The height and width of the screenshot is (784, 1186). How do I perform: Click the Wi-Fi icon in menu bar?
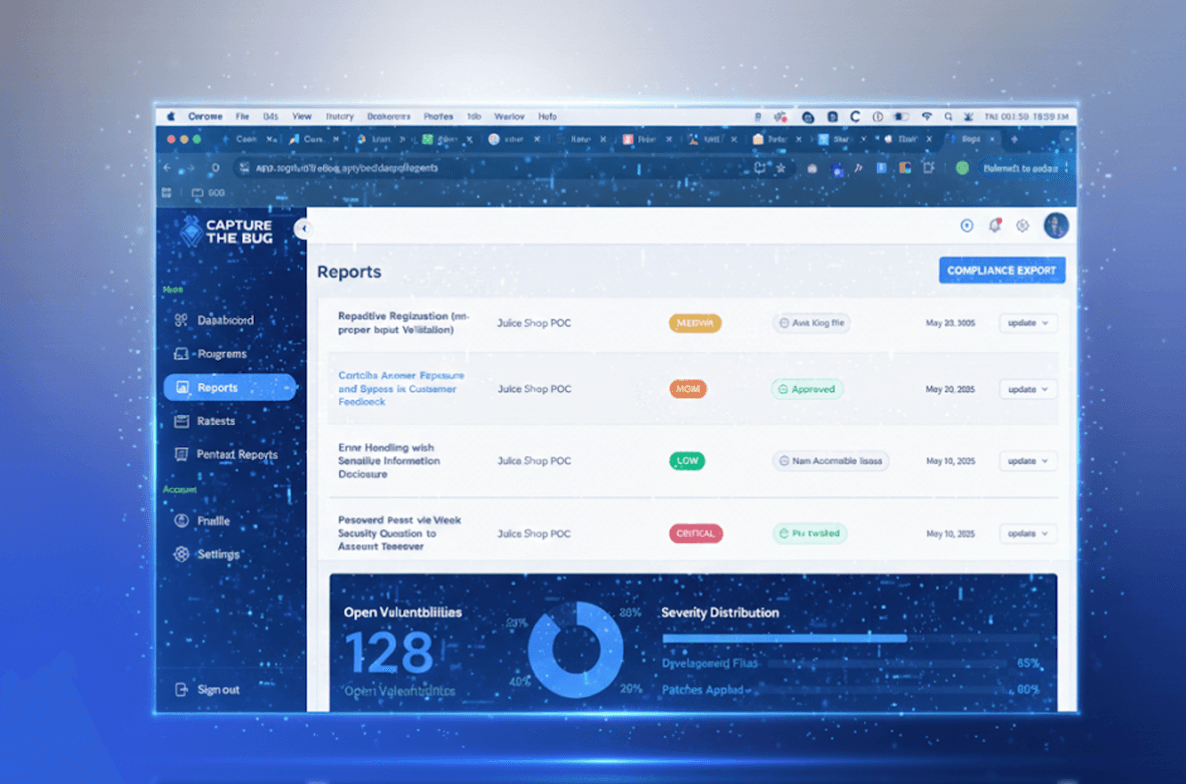tap(926, 116)
